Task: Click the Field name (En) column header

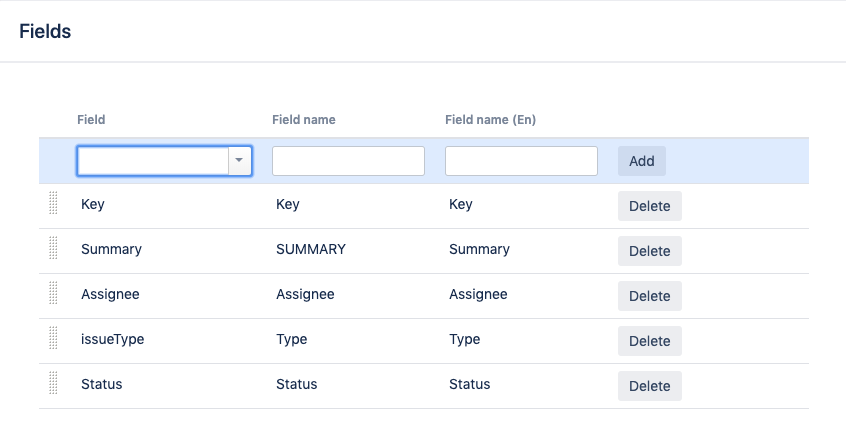Action: pyautogui.click(x=490, y=120)
